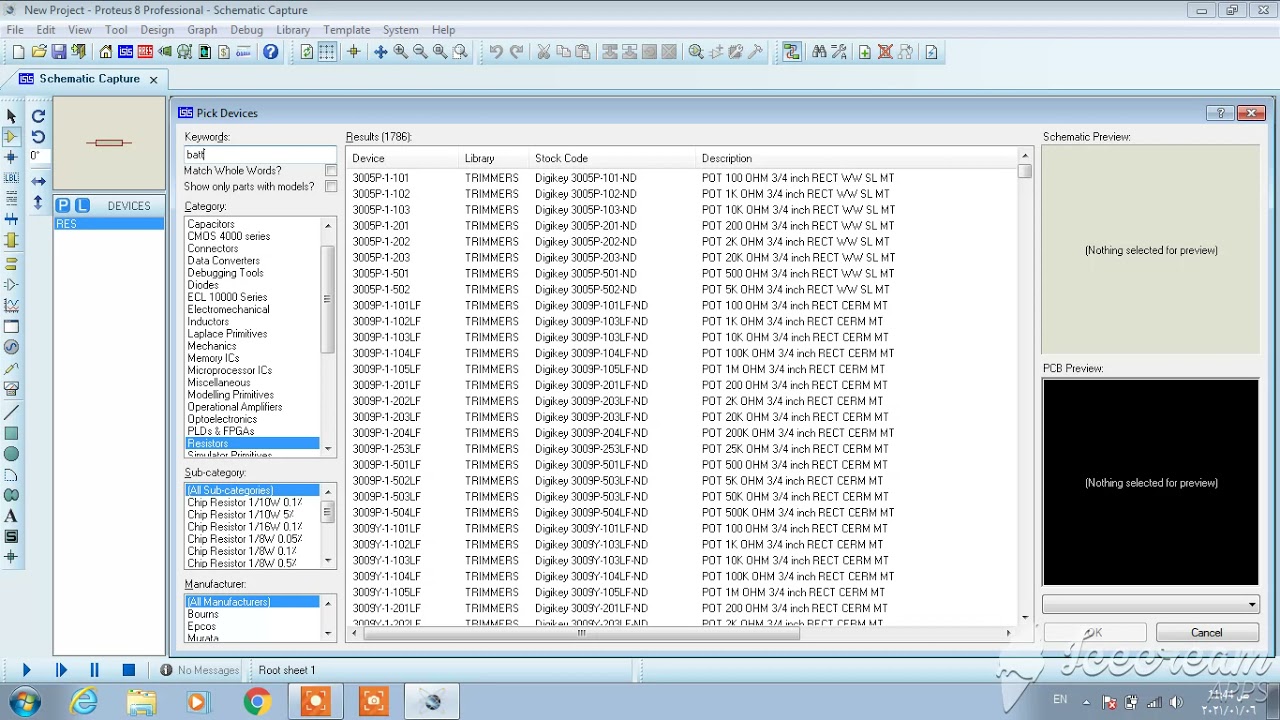Click Category list scroll-down arrow

point(328,449)
